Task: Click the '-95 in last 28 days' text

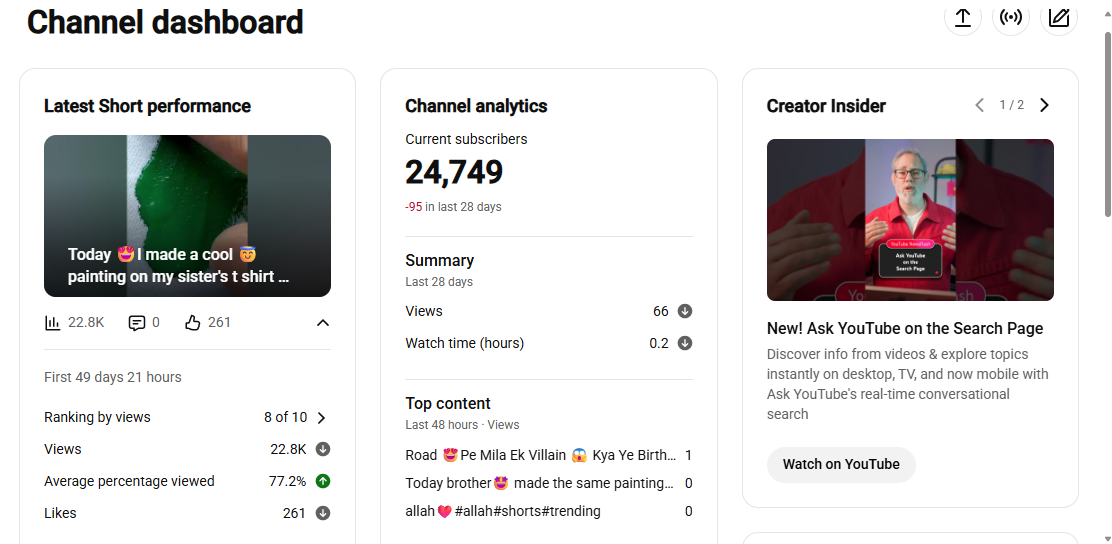Action: [x=453, y=207]
